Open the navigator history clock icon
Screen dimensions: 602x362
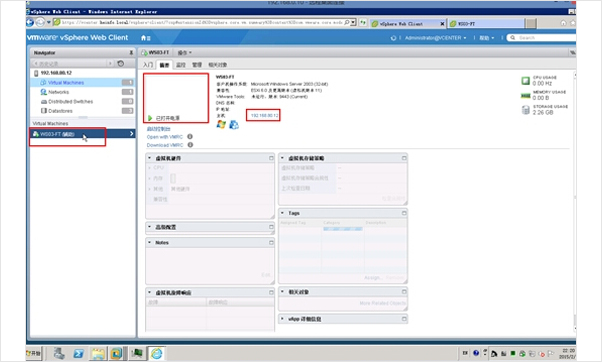pyautogui.click(x=121, y=63)
